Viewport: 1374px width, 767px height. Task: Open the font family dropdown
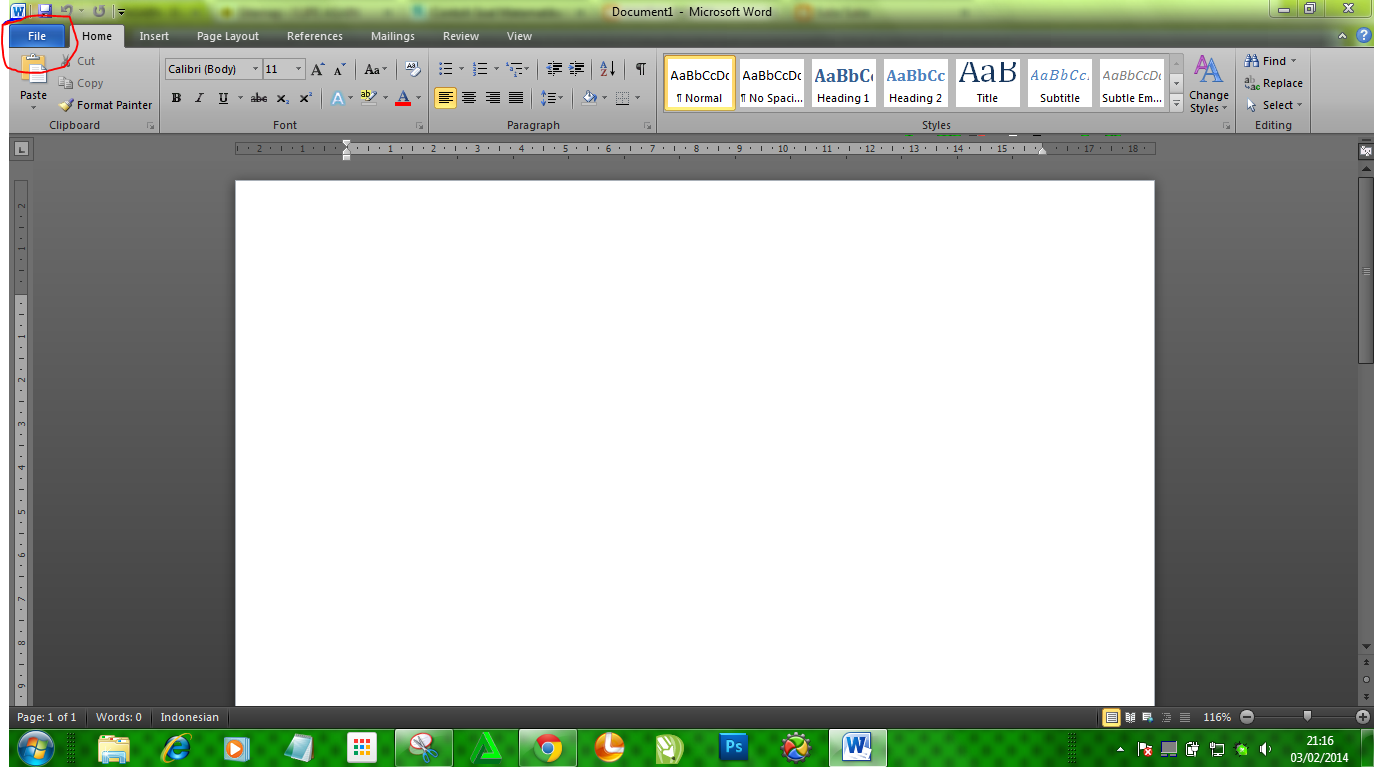pos(256,68)
